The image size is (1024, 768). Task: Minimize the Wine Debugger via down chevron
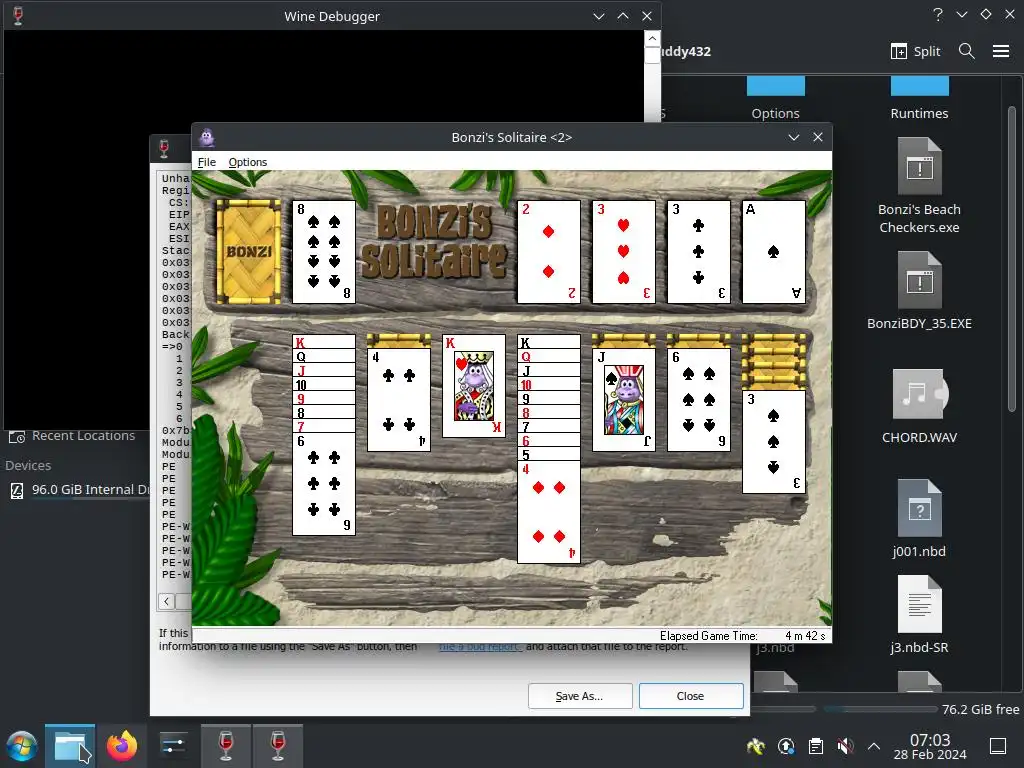[x=598, y=16]
